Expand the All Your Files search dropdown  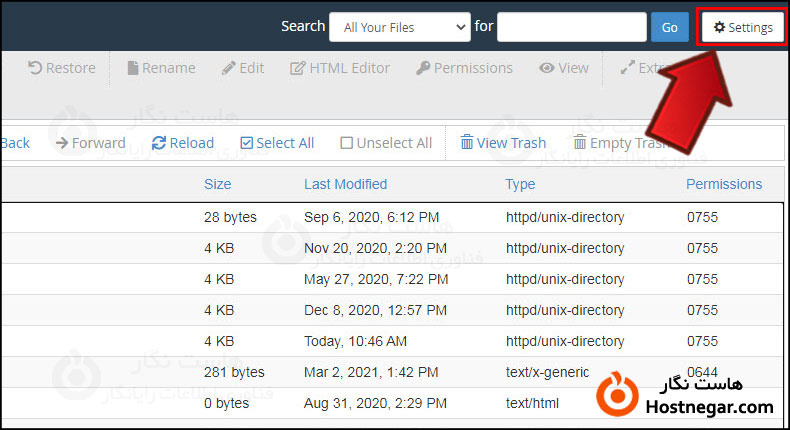[399, 27]
